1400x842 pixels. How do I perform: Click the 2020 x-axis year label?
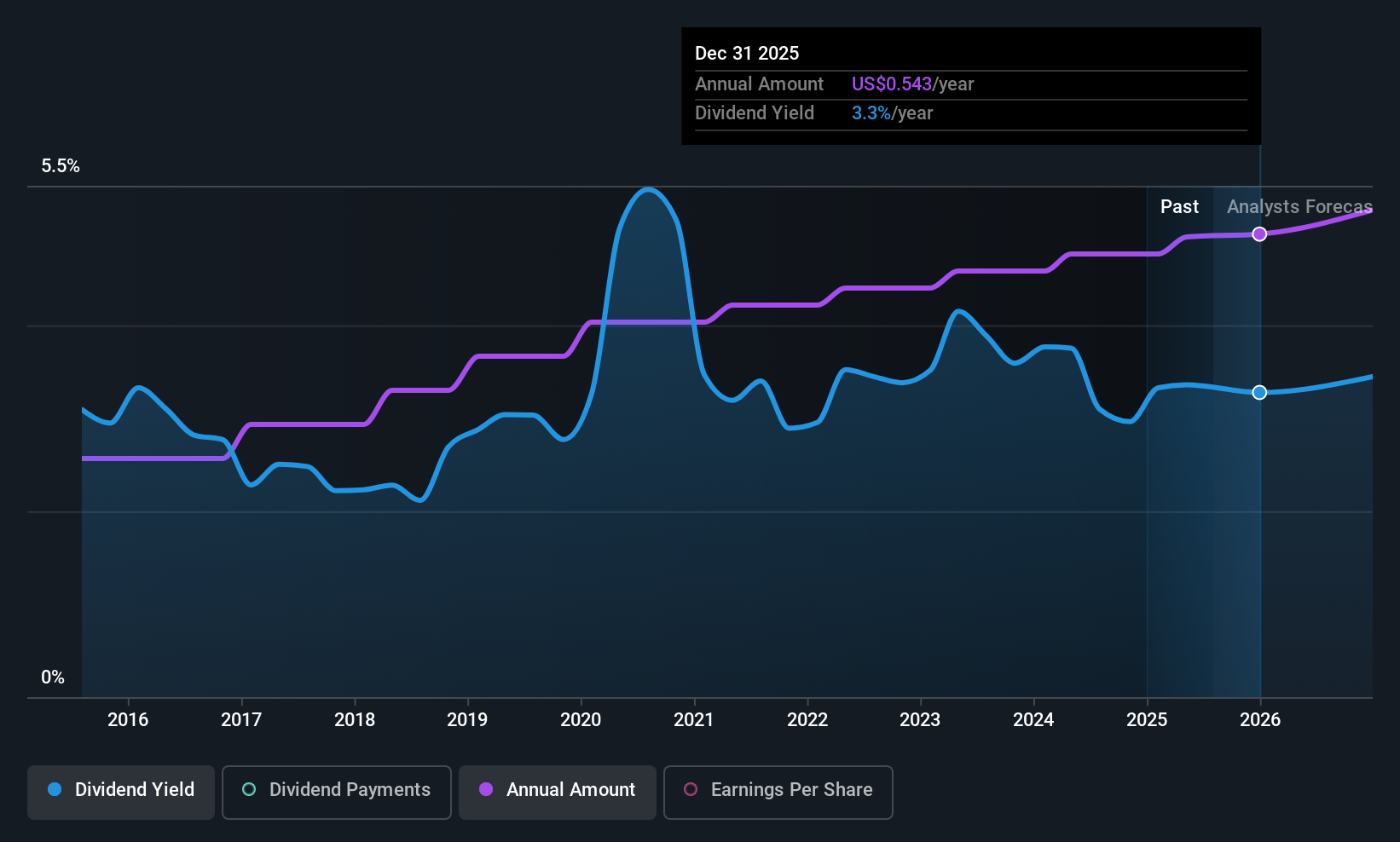tap(581, 720)
